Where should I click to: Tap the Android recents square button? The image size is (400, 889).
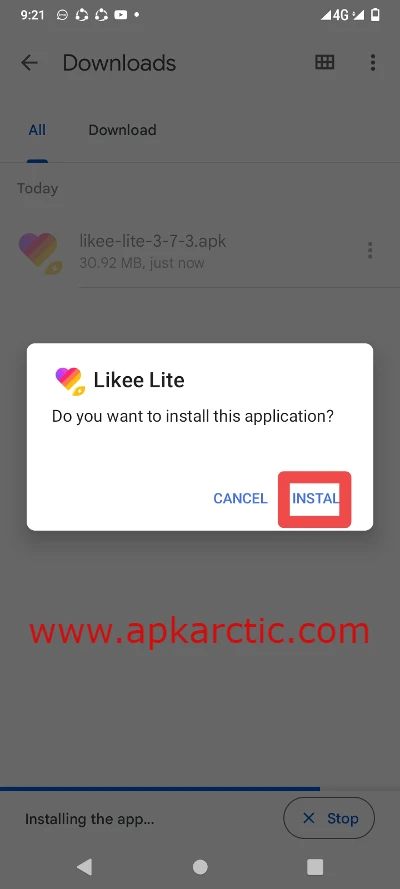(x=315, y=866)
